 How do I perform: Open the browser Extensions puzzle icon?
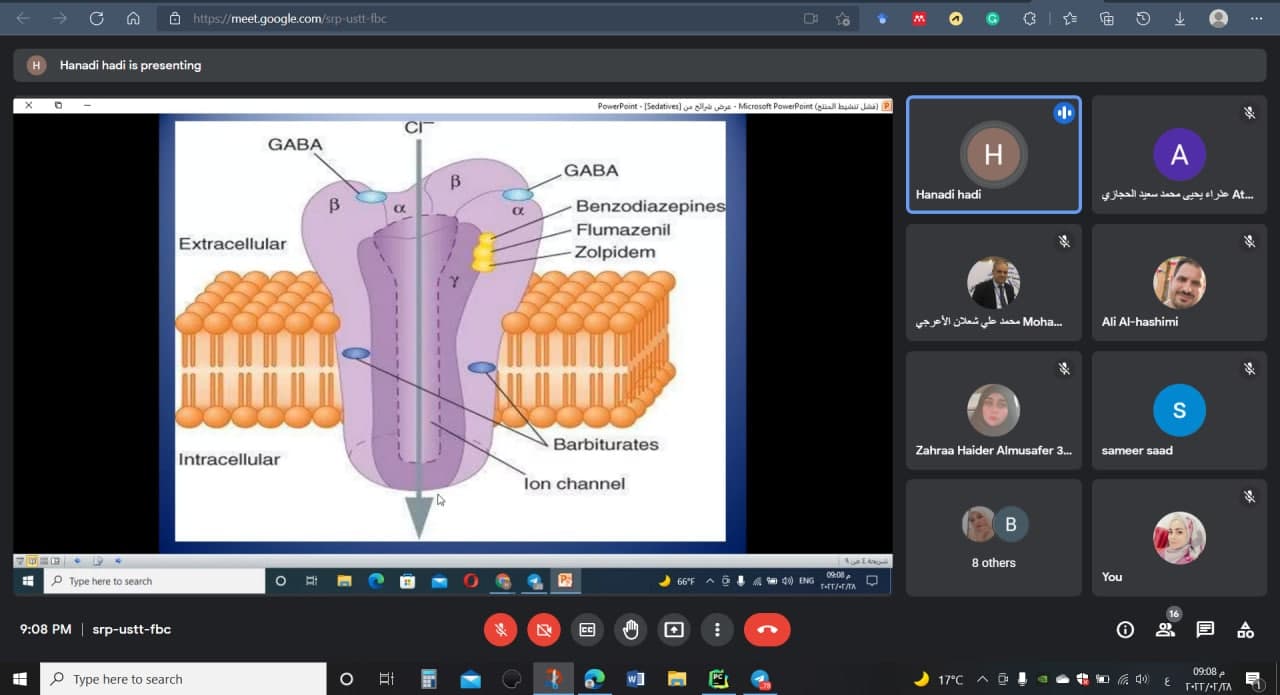tap(1029, 18)
